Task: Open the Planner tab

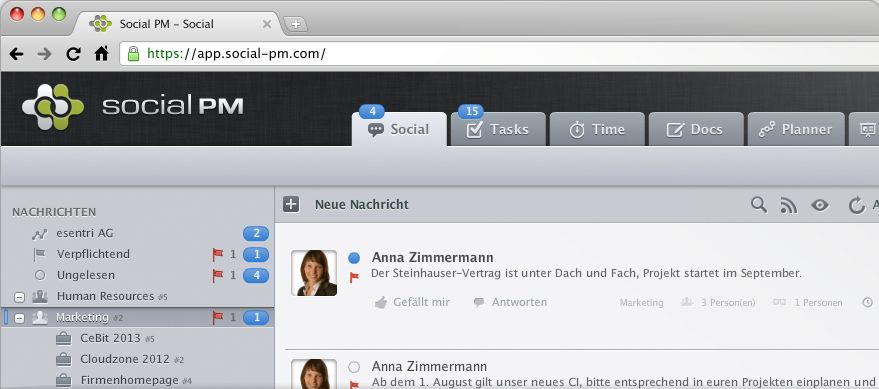Action: (x=796, y=129)
